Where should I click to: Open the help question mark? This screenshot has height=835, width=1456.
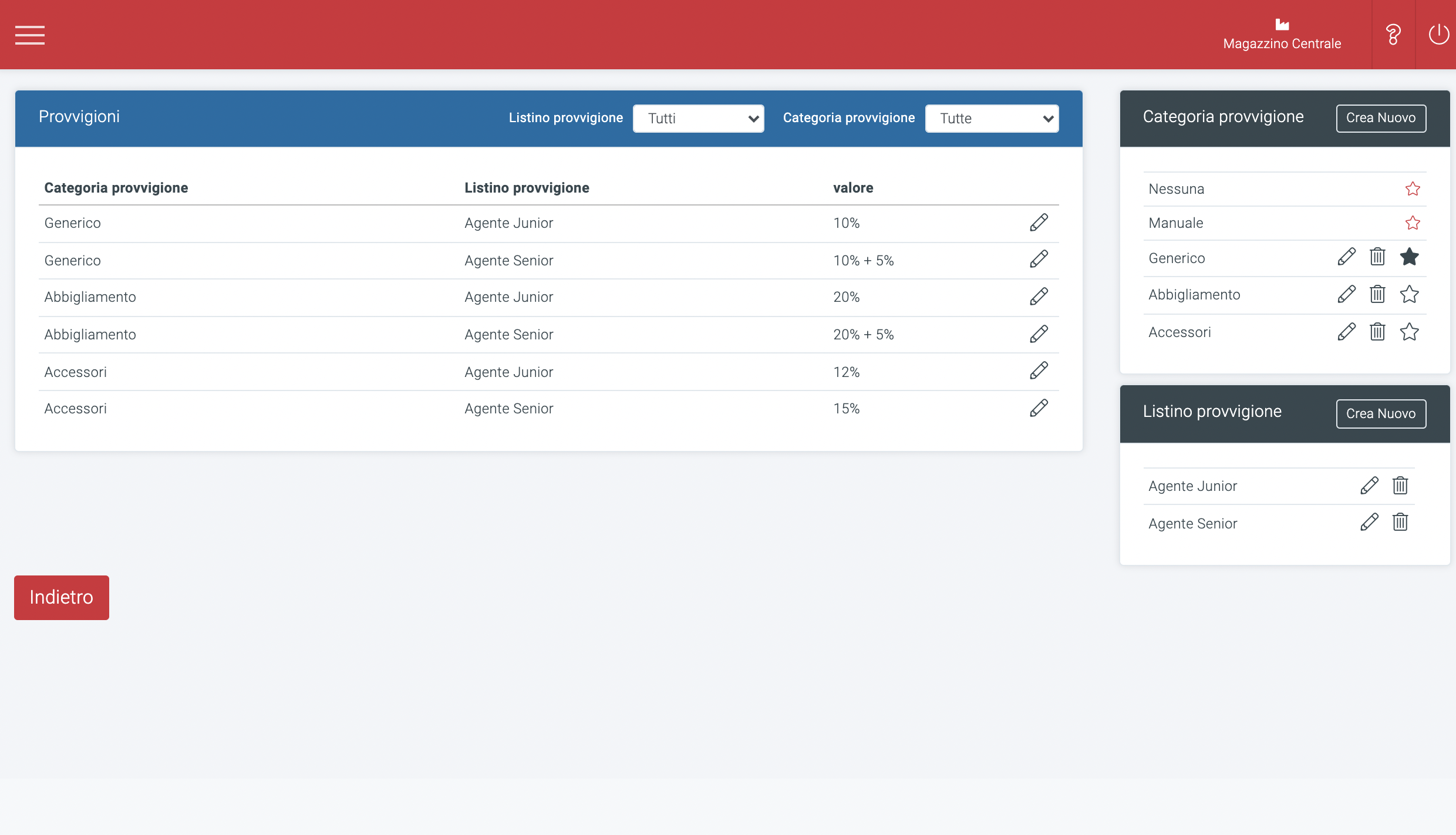1393,35
